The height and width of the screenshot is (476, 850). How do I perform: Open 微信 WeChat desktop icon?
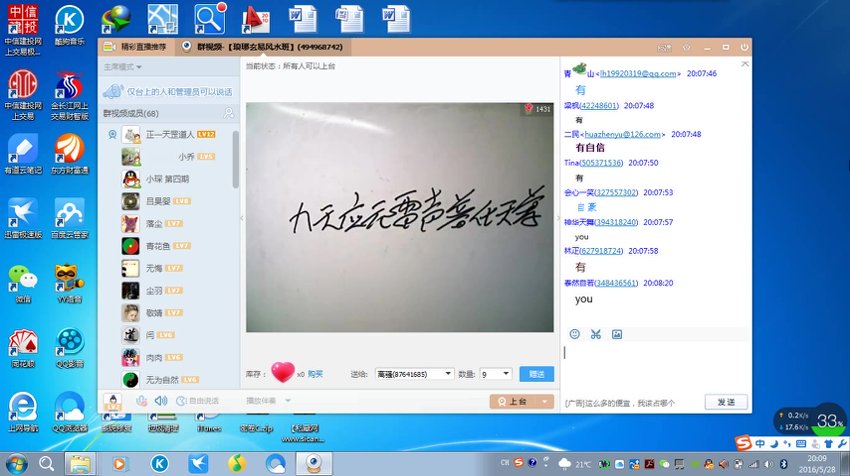pyautogui.click(x=23, y=284)
